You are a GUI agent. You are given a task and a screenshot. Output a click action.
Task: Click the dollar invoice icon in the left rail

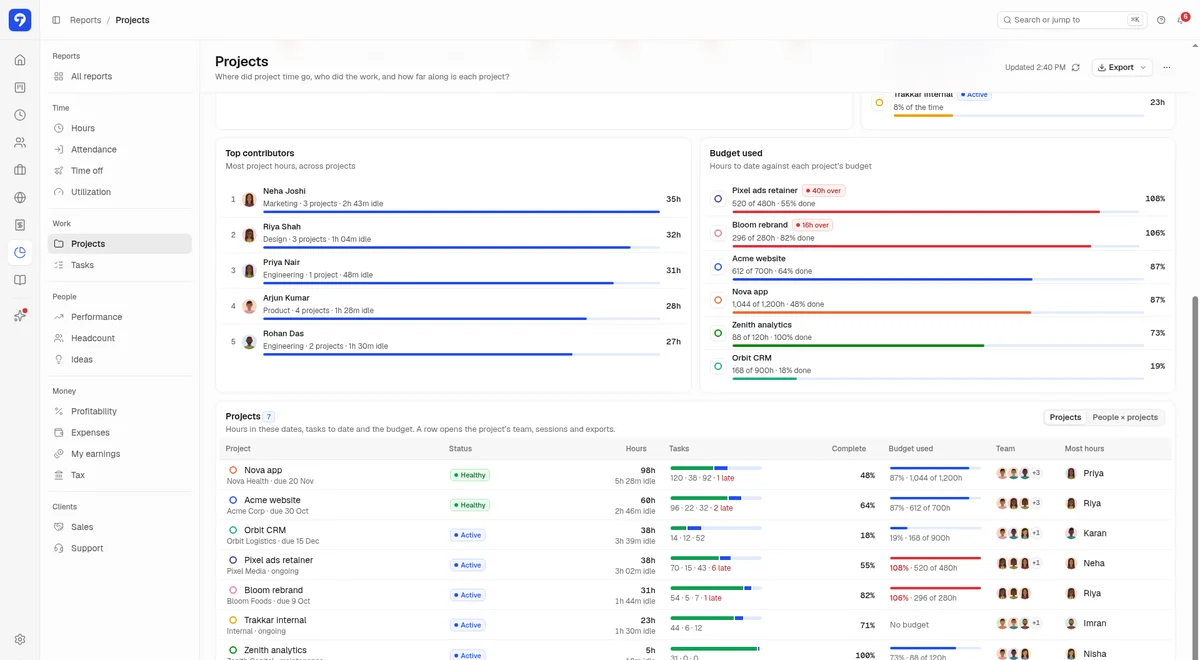[x=20, y=225]
